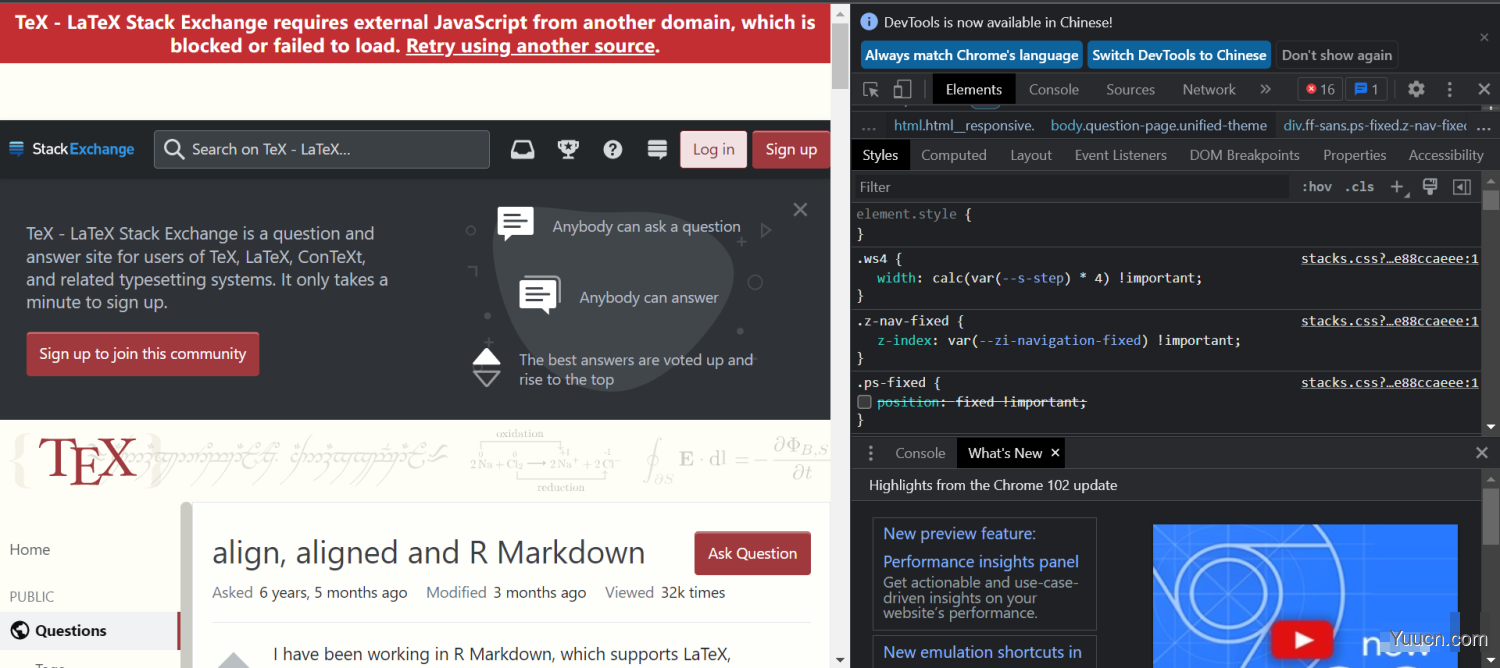
Task: Activate the inspect element picker tool
Action: [x=871, y=89]
